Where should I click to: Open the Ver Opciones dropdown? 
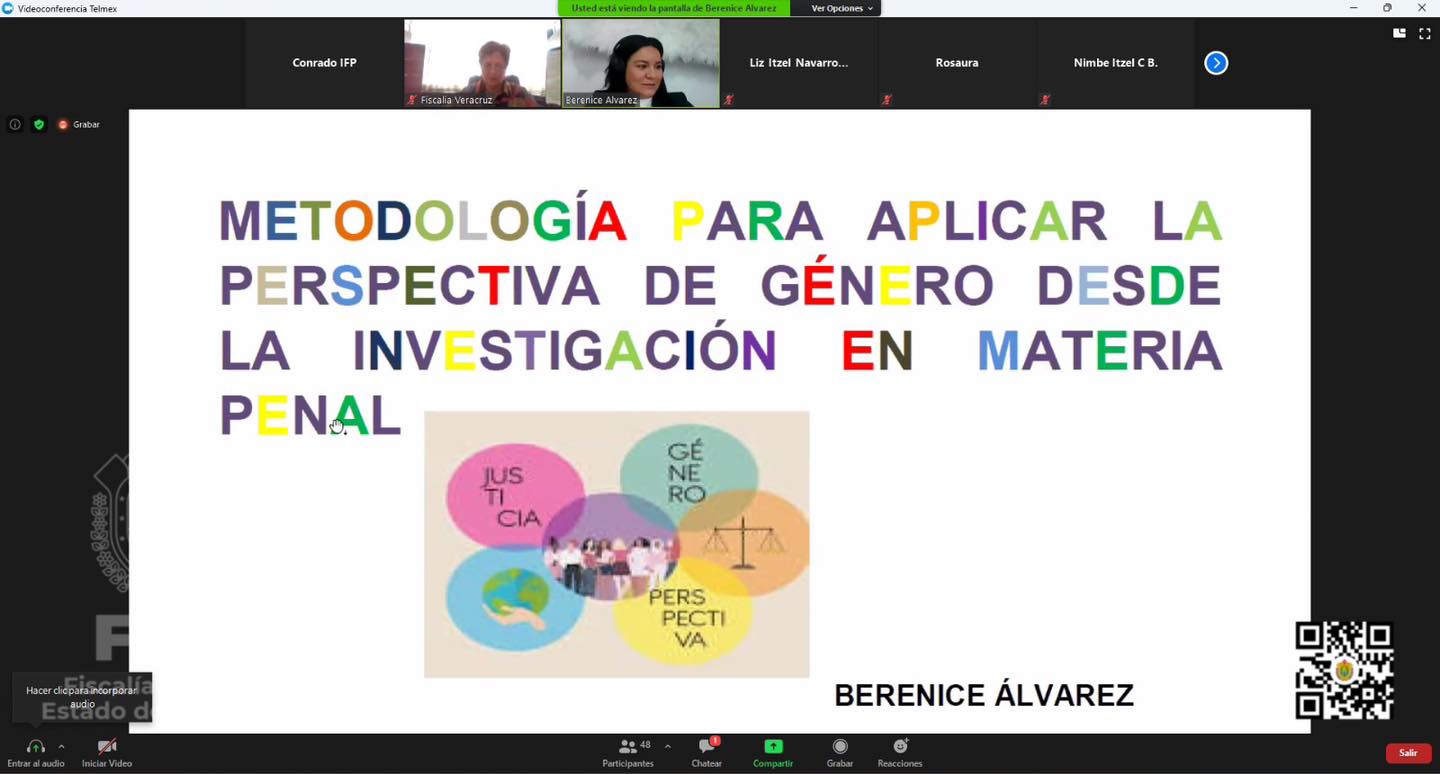pyautogui.click(x=842, y=8)
